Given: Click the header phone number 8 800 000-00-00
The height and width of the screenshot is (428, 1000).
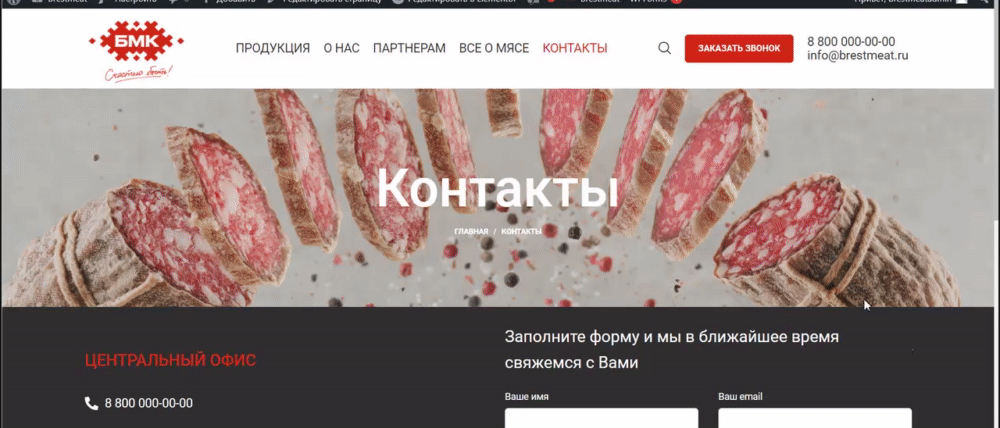Looking at the screenshot, I should (x=851, y=42).
